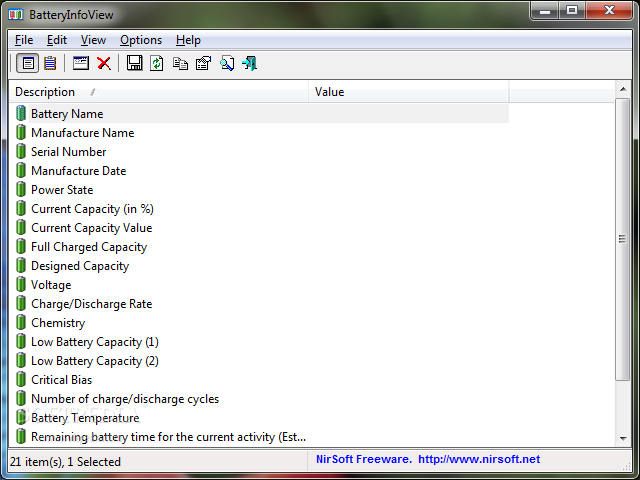Select the Battery Name row
The width and height of the screenshot is (640, 480).
point(261,113)
